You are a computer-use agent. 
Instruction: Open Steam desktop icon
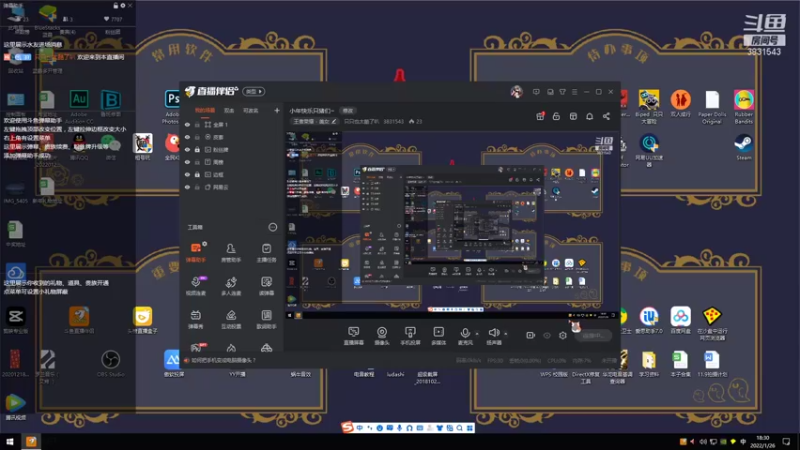click(743, 148)
